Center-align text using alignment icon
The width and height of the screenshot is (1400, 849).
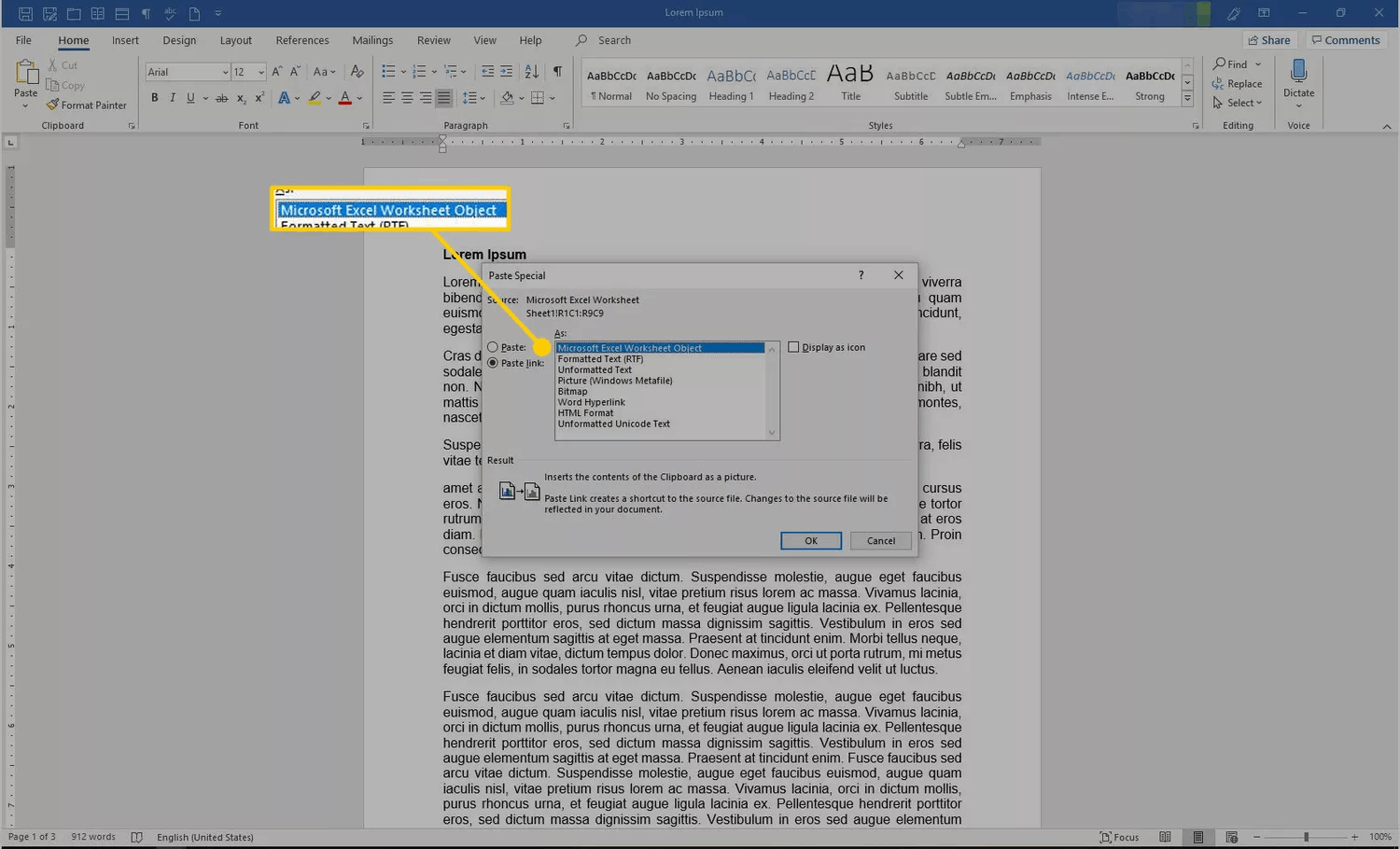click(x=407, y=98)
